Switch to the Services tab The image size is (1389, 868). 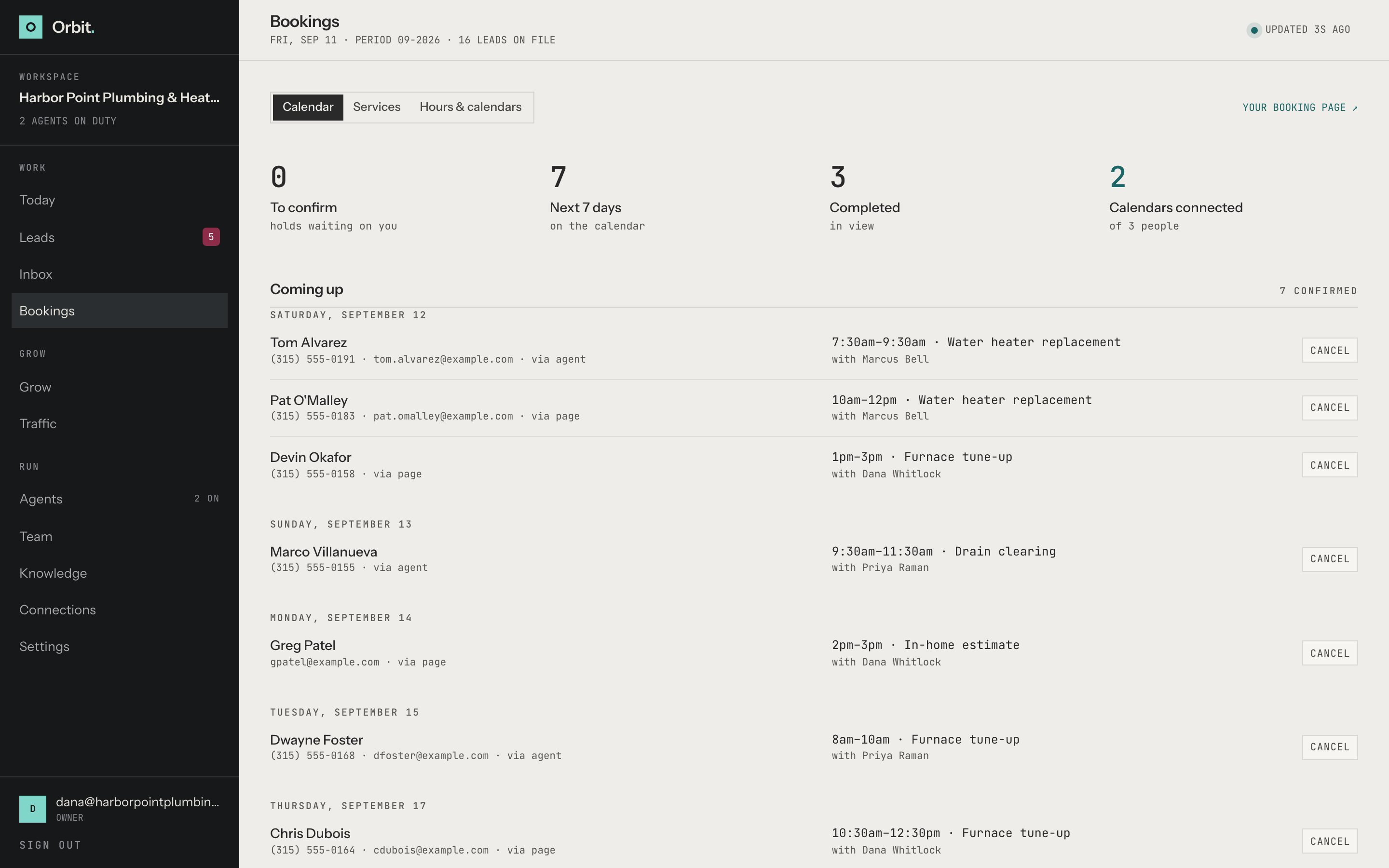pyautogui.click(x=377, y=108)
